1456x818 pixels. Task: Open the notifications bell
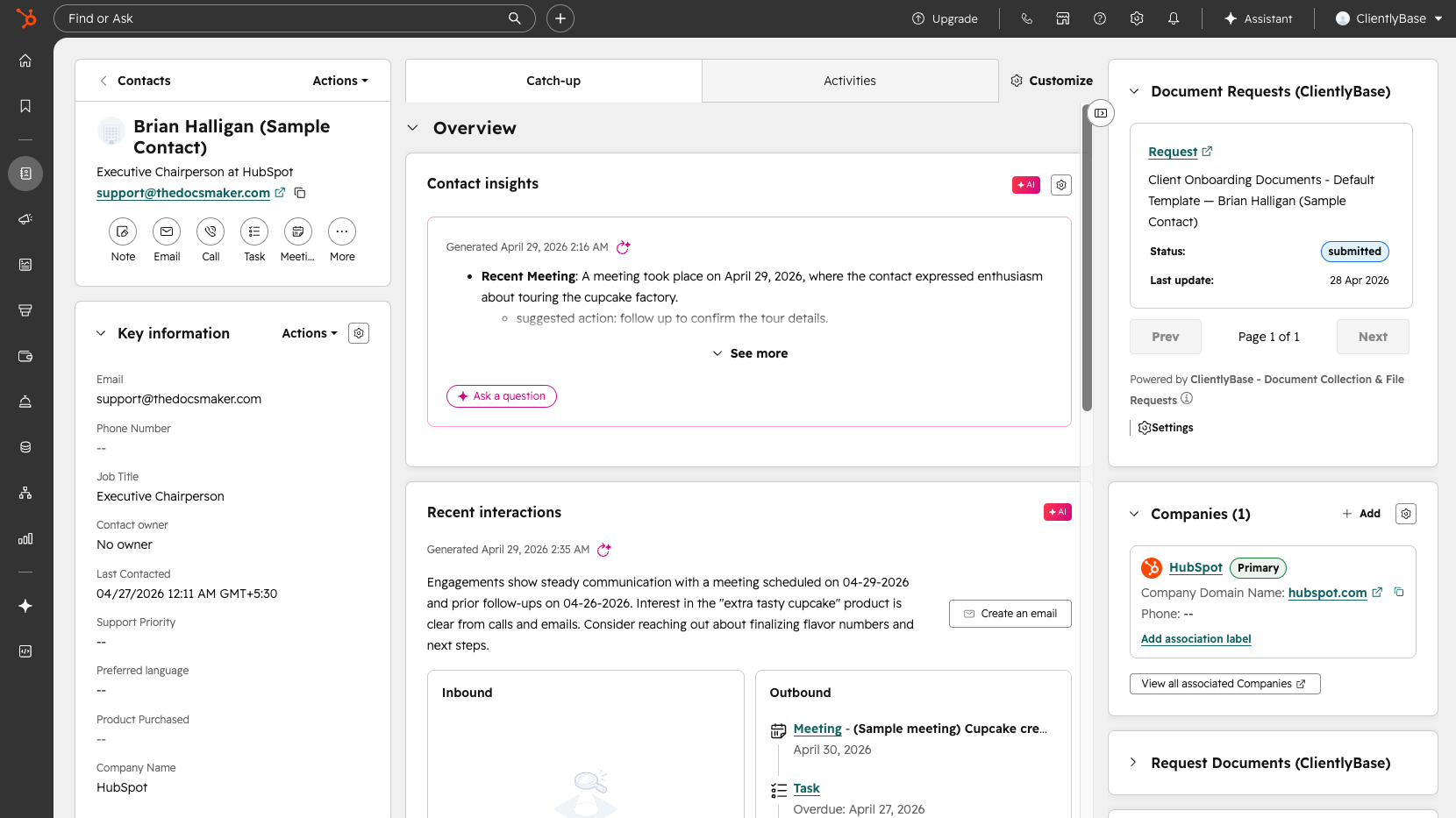[1174, 18]
